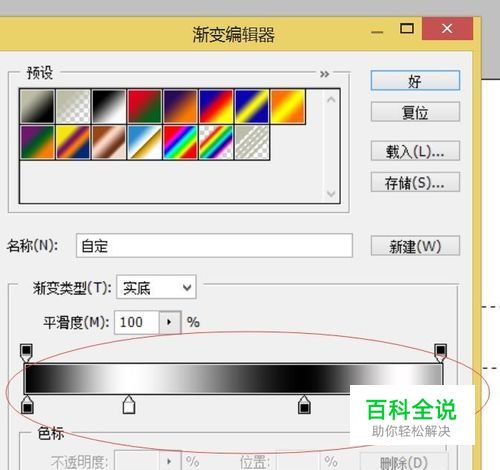Click the gradient bar to add a stop
This screenshot has width=500, height=470.
point(233,378)
